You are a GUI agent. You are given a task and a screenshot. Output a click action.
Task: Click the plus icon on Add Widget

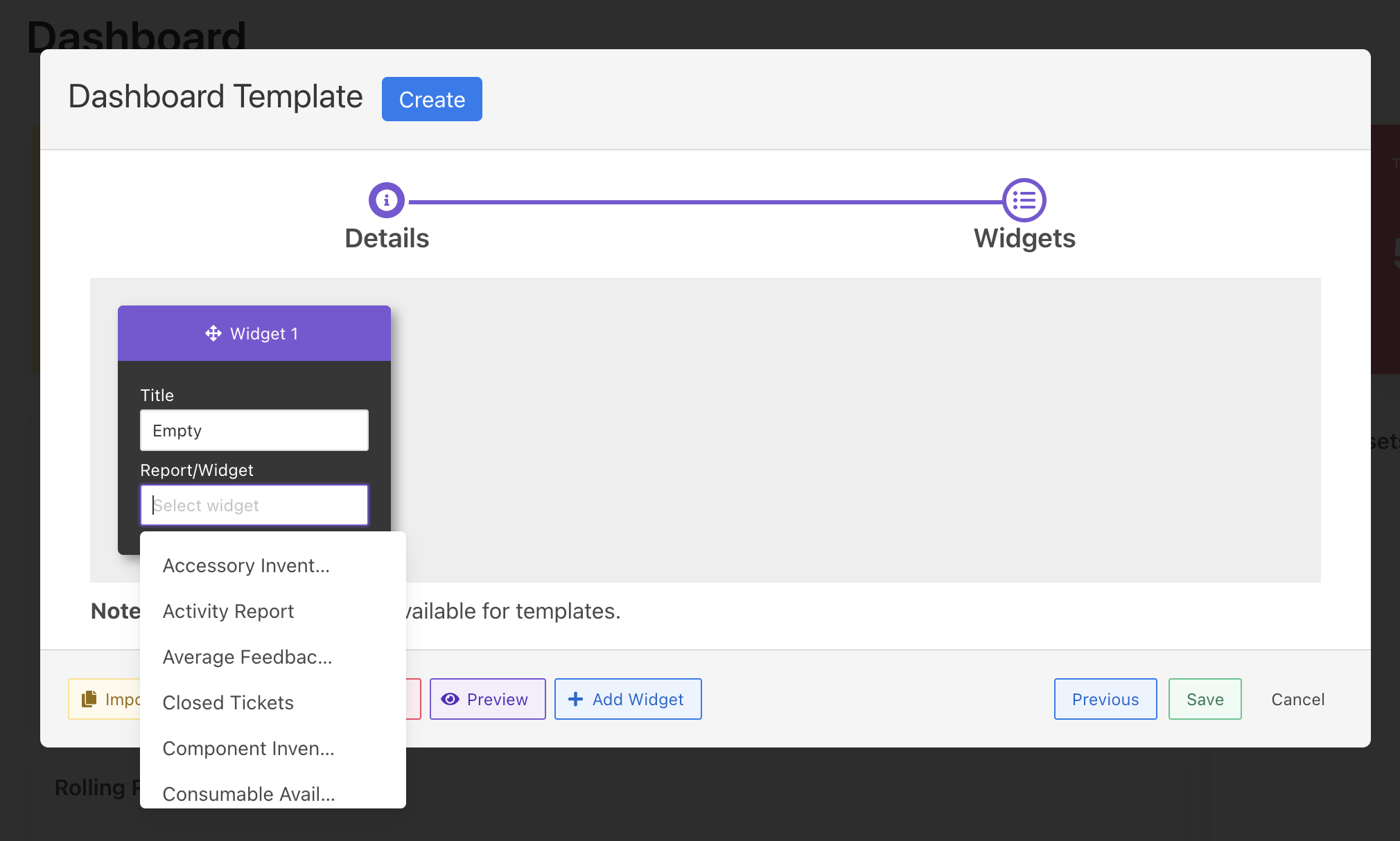pos(575,699)
